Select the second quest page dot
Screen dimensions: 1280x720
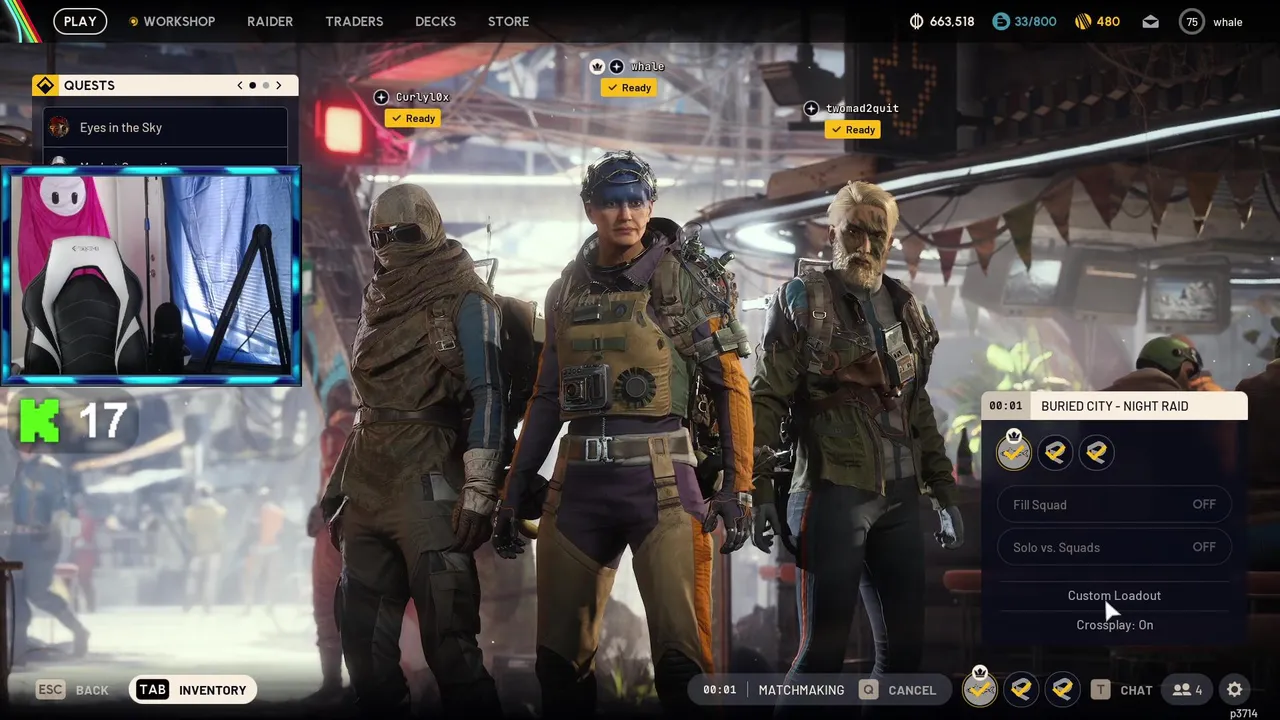[x=265, y=85]
